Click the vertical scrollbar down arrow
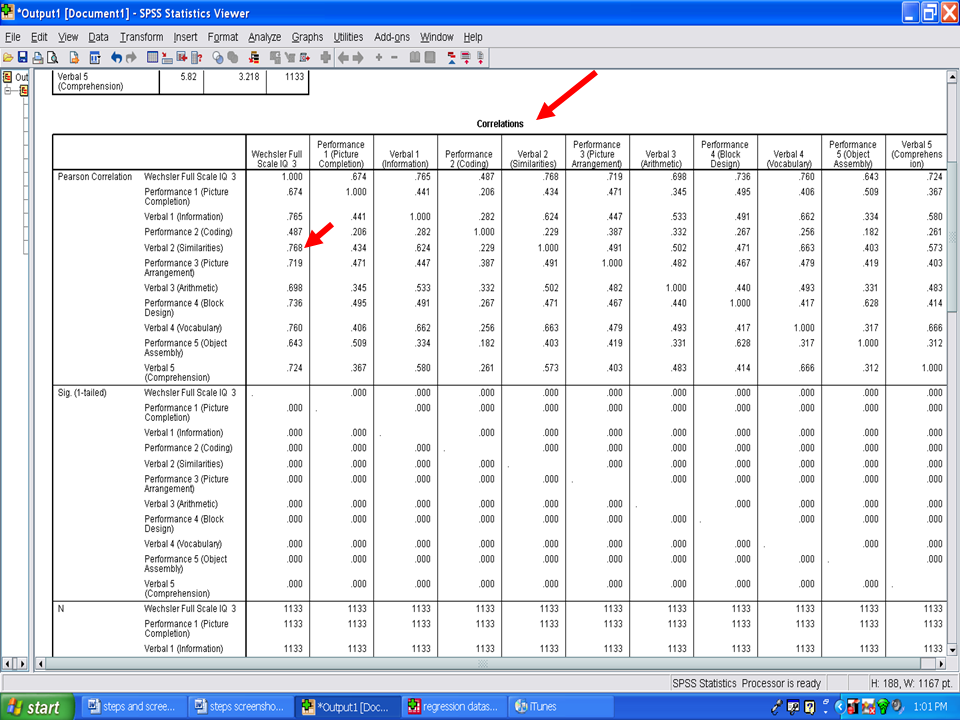Image resolution: width=960 pixels, height=720 pixels. [952, 648]
